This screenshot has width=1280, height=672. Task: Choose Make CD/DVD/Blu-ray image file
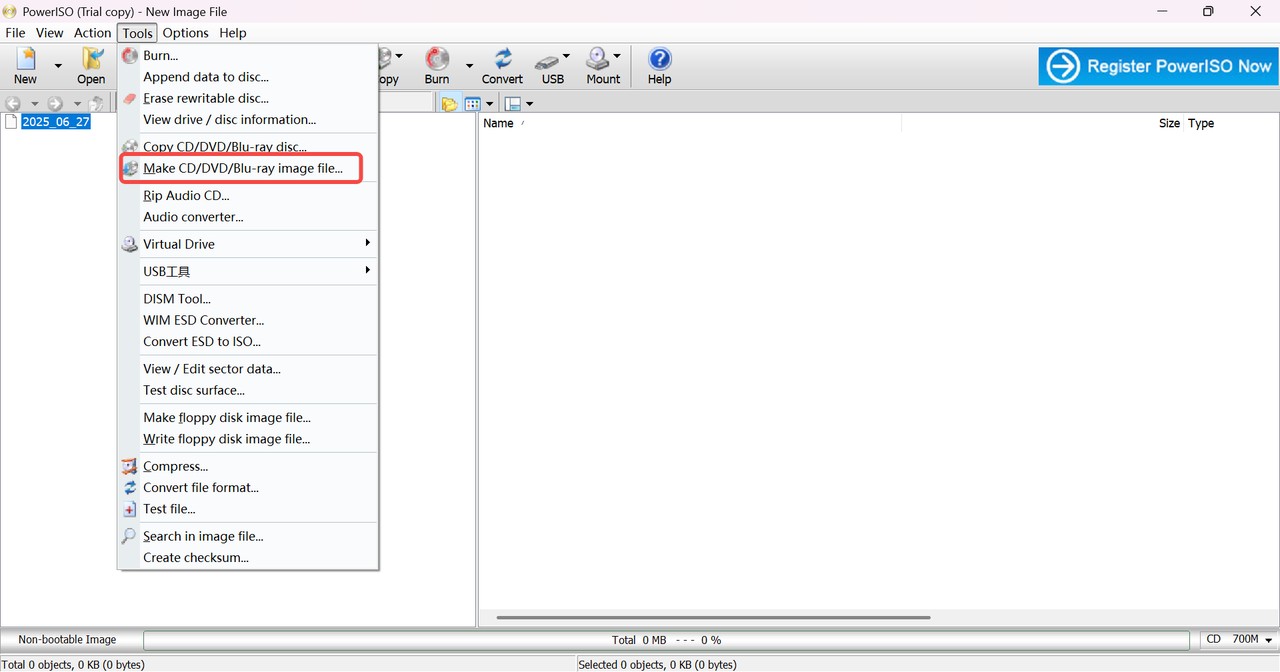click(240, 168)
